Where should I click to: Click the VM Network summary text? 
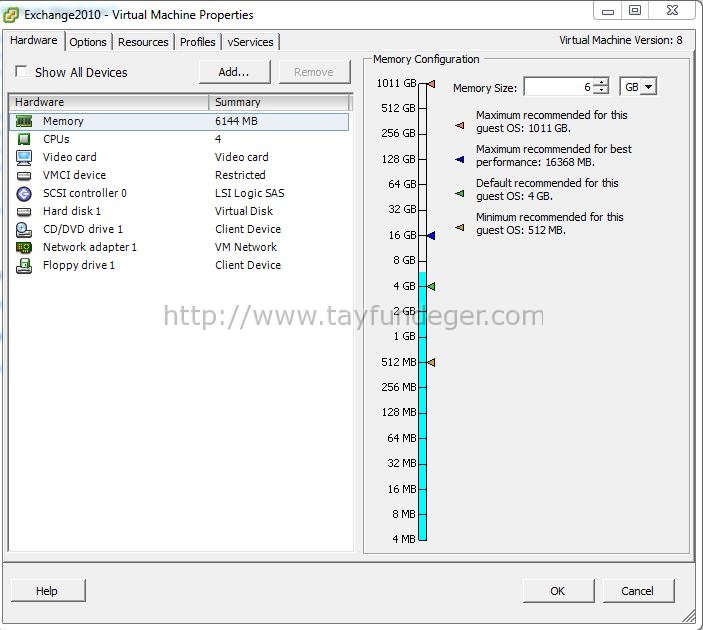pos(246,247)
